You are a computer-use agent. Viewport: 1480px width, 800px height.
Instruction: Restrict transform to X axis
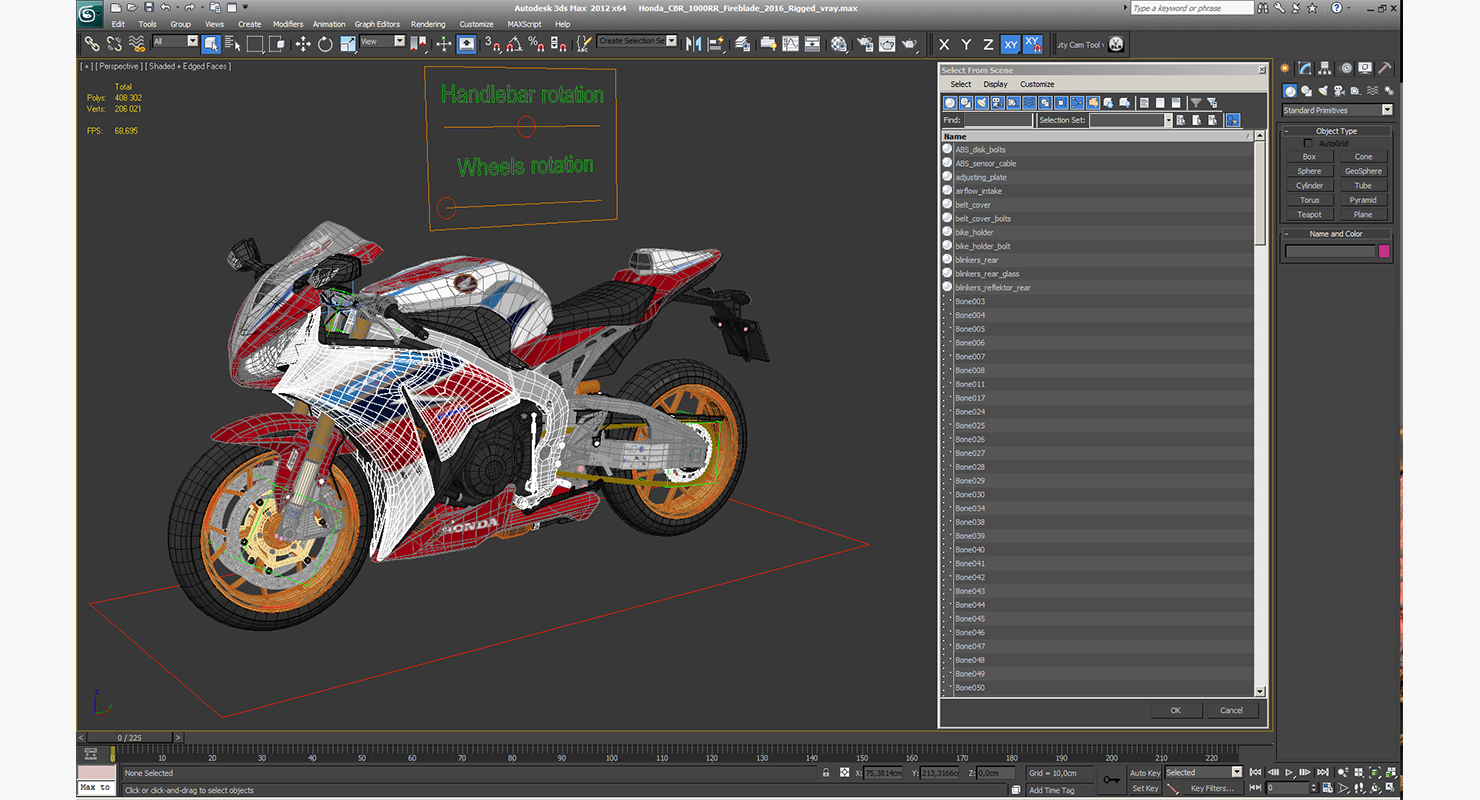(944, 44)
